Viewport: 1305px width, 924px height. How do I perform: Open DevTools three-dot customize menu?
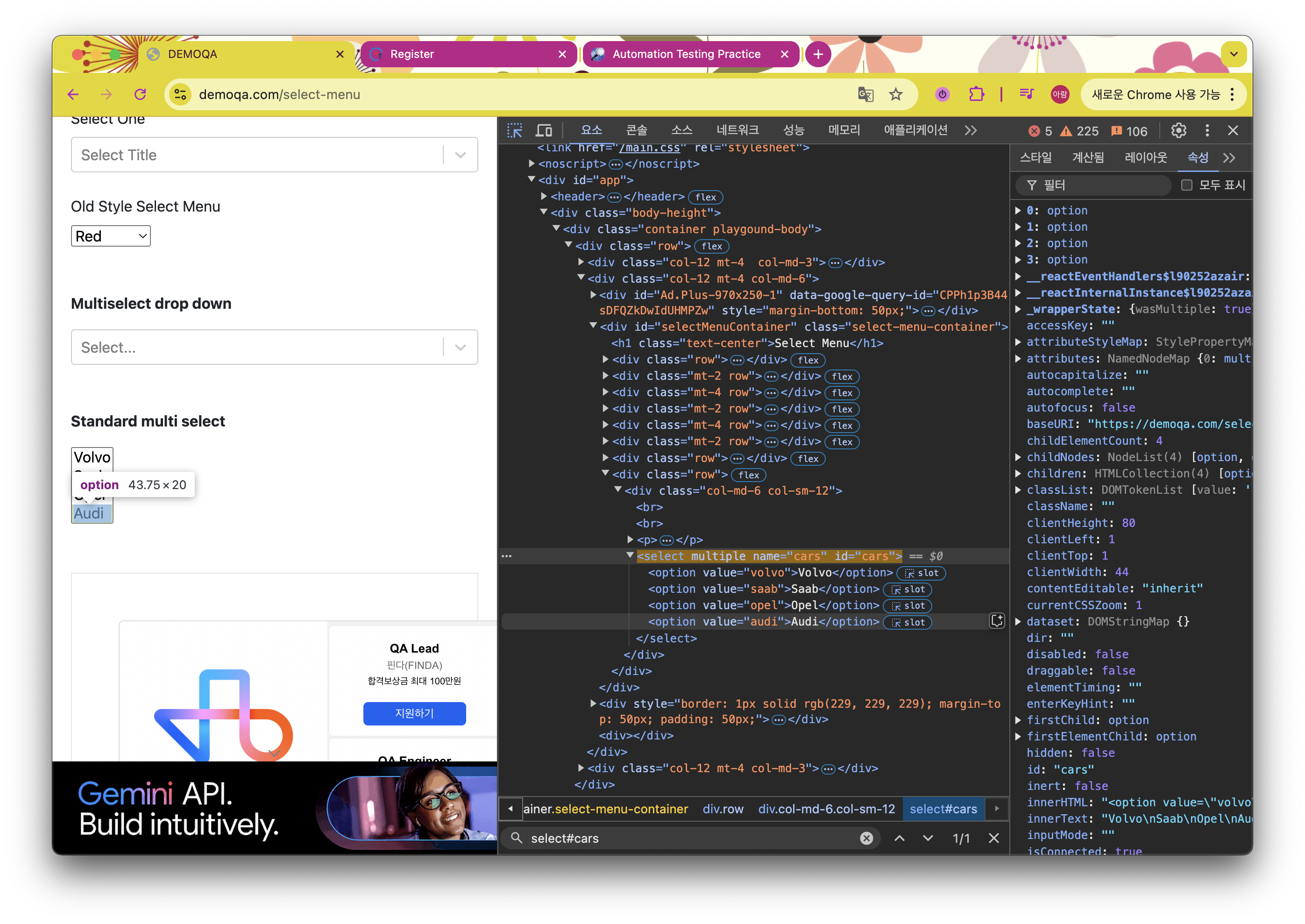[1206, 131]
